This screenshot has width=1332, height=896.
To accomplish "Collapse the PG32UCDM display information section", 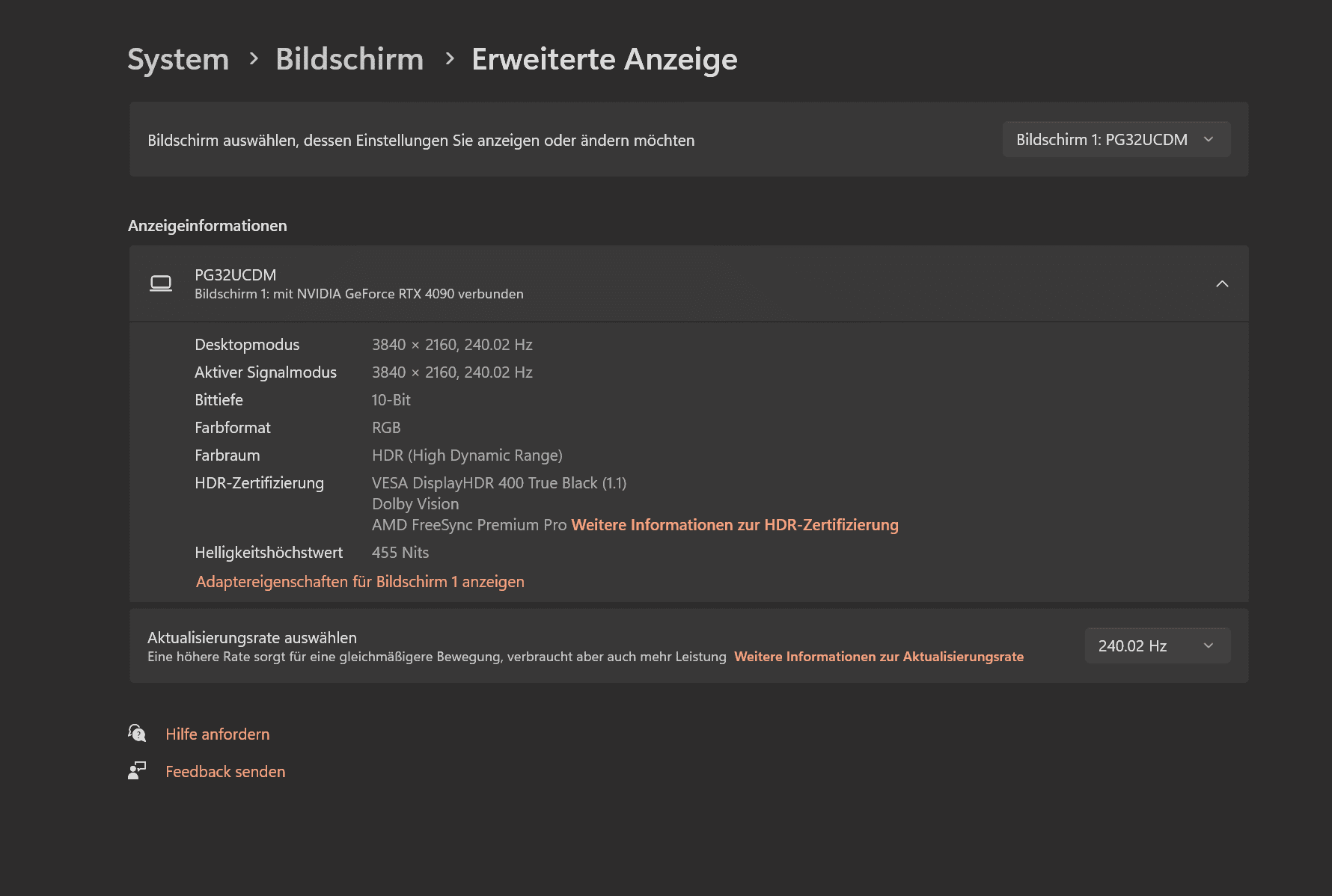I will pos(1221,283).
